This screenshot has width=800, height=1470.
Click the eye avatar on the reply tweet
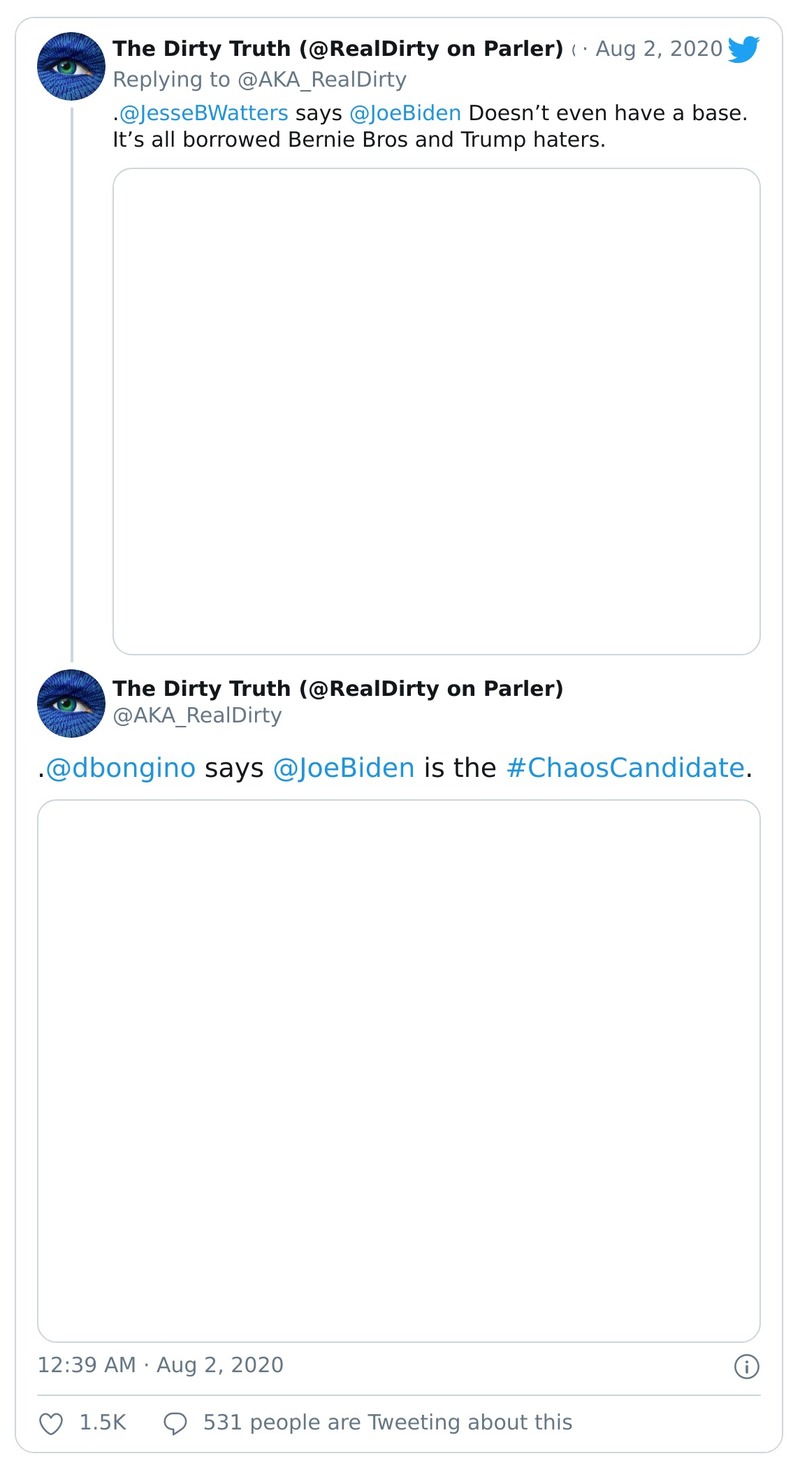71,67
